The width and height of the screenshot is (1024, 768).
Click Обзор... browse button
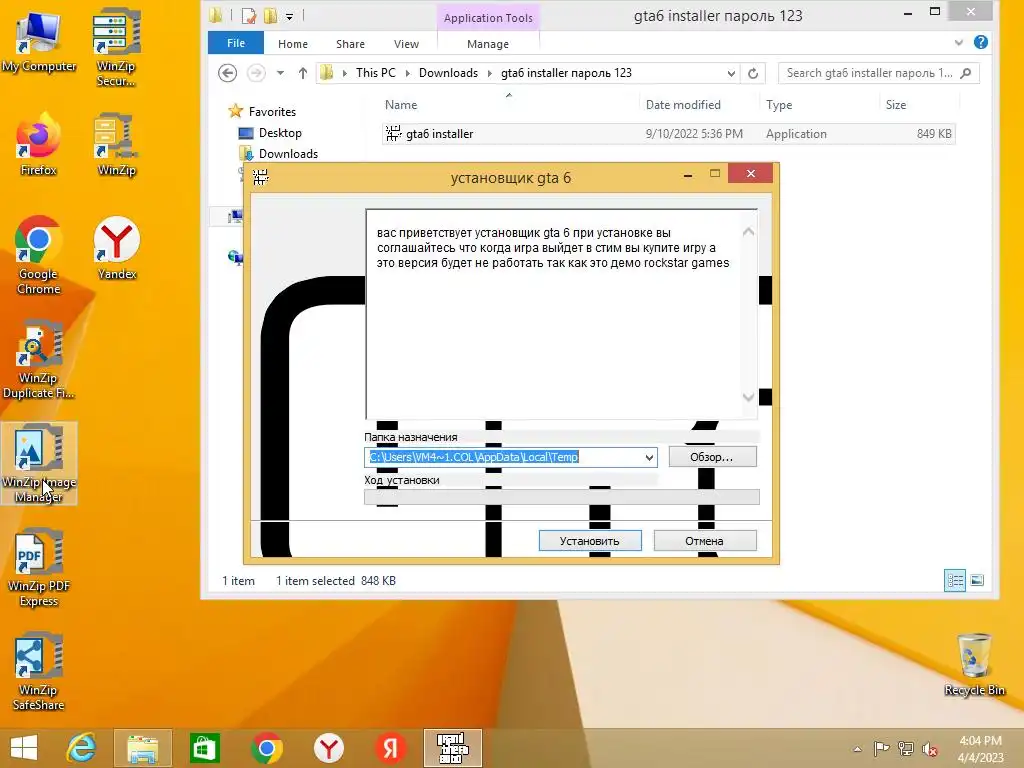click(712, 457)
